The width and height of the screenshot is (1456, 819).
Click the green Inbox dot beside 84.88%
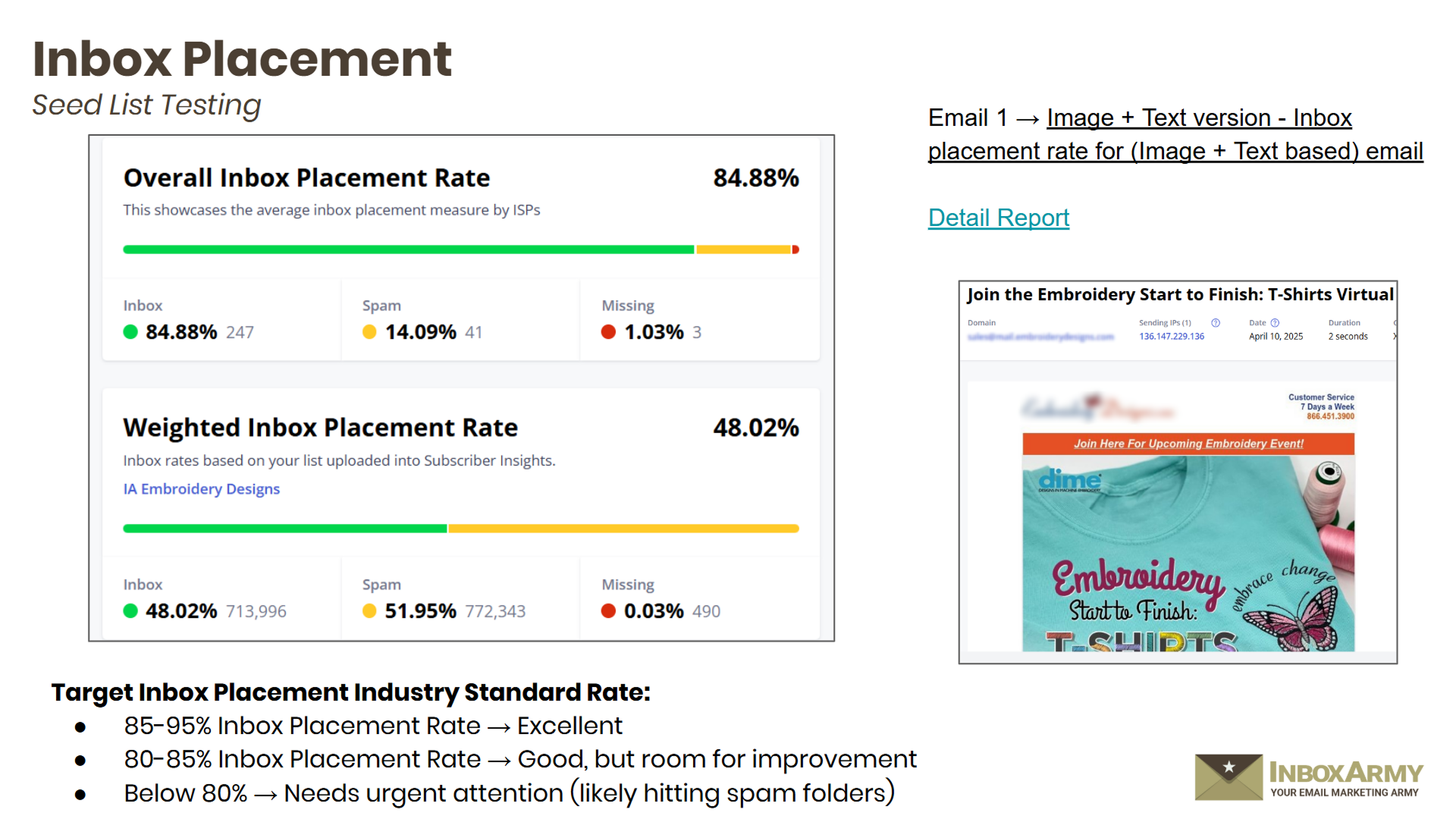pyautogui.click(x=130, y=332)
